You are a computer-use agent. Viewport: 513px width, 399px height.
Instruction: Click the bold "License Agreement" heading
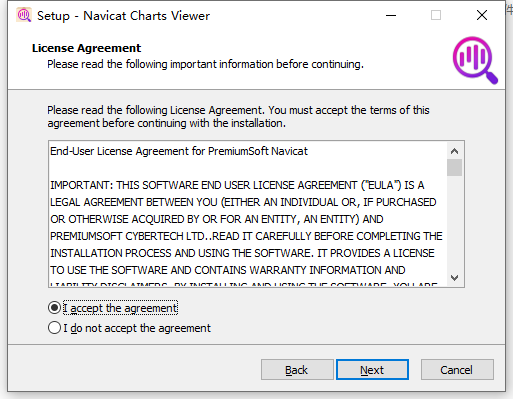point(86,48)
